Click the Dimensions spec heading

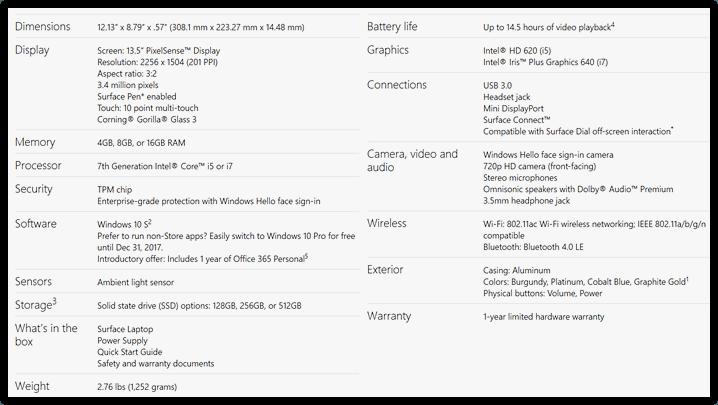pyautogui.click(x=45, y=26)
